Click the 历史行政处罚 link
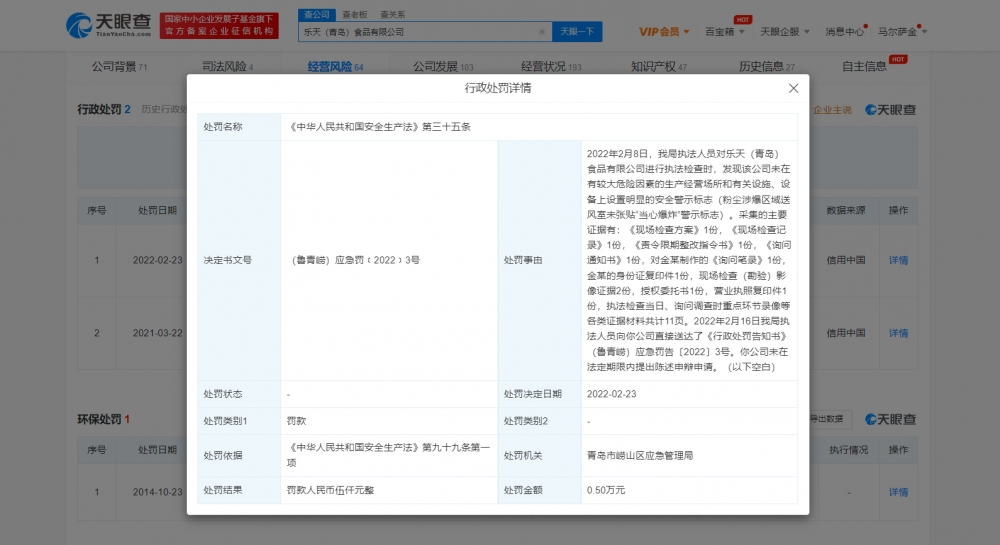The height and width of the screenshot is (545, 1000). point(163,110)
